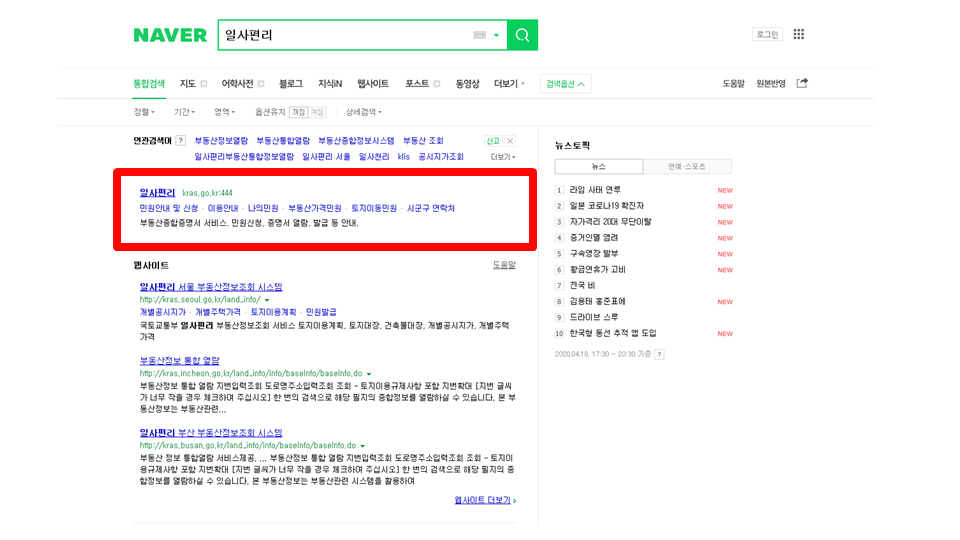Click the 도움말 link at top right
Image resolution: width=960 pixels, height=540 pixels.
click(x=733, y=84)
